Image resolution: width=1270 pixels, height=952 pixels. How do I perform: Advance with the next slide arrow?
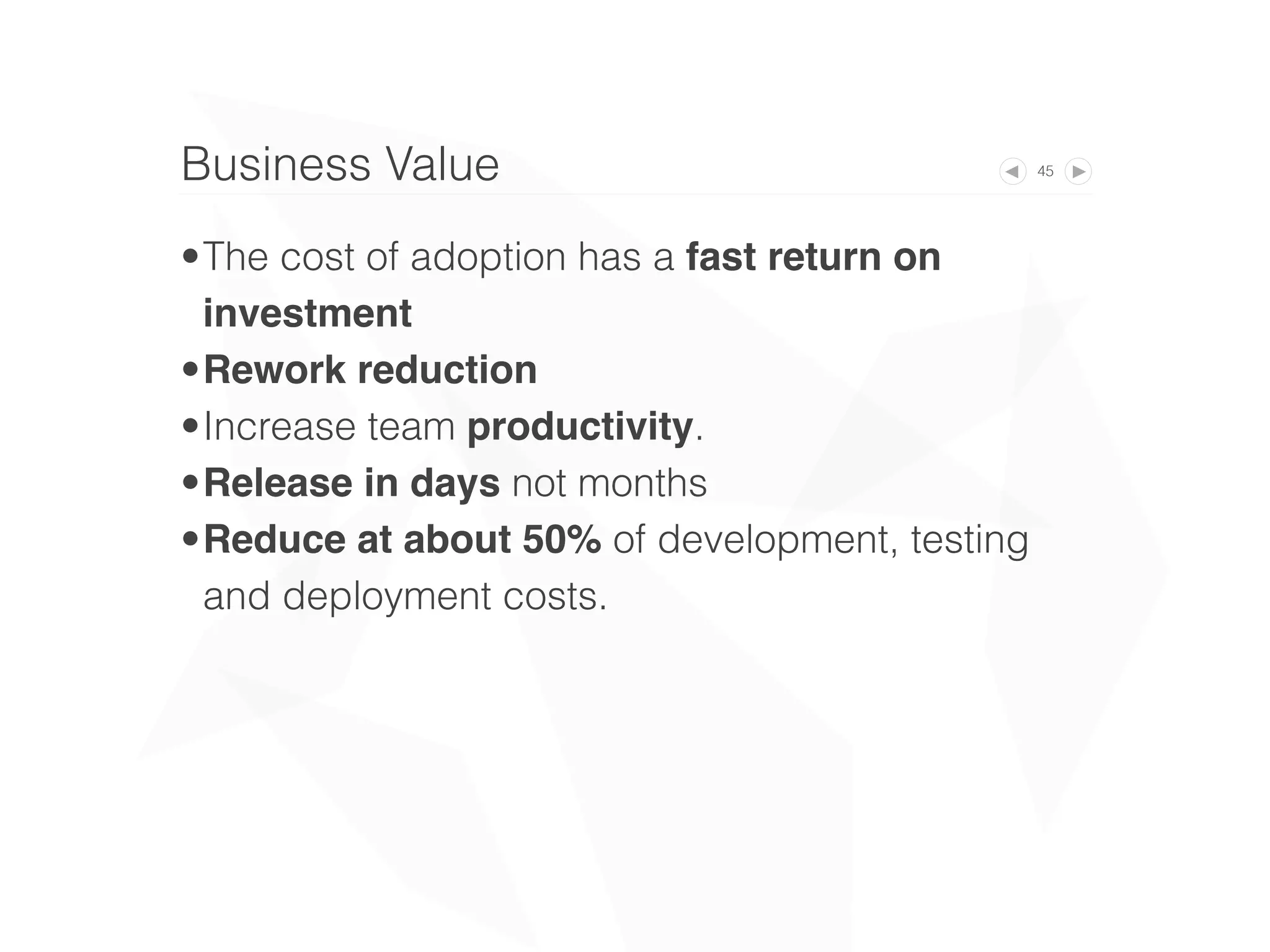pyautogui.click(x=1078, y=171)
